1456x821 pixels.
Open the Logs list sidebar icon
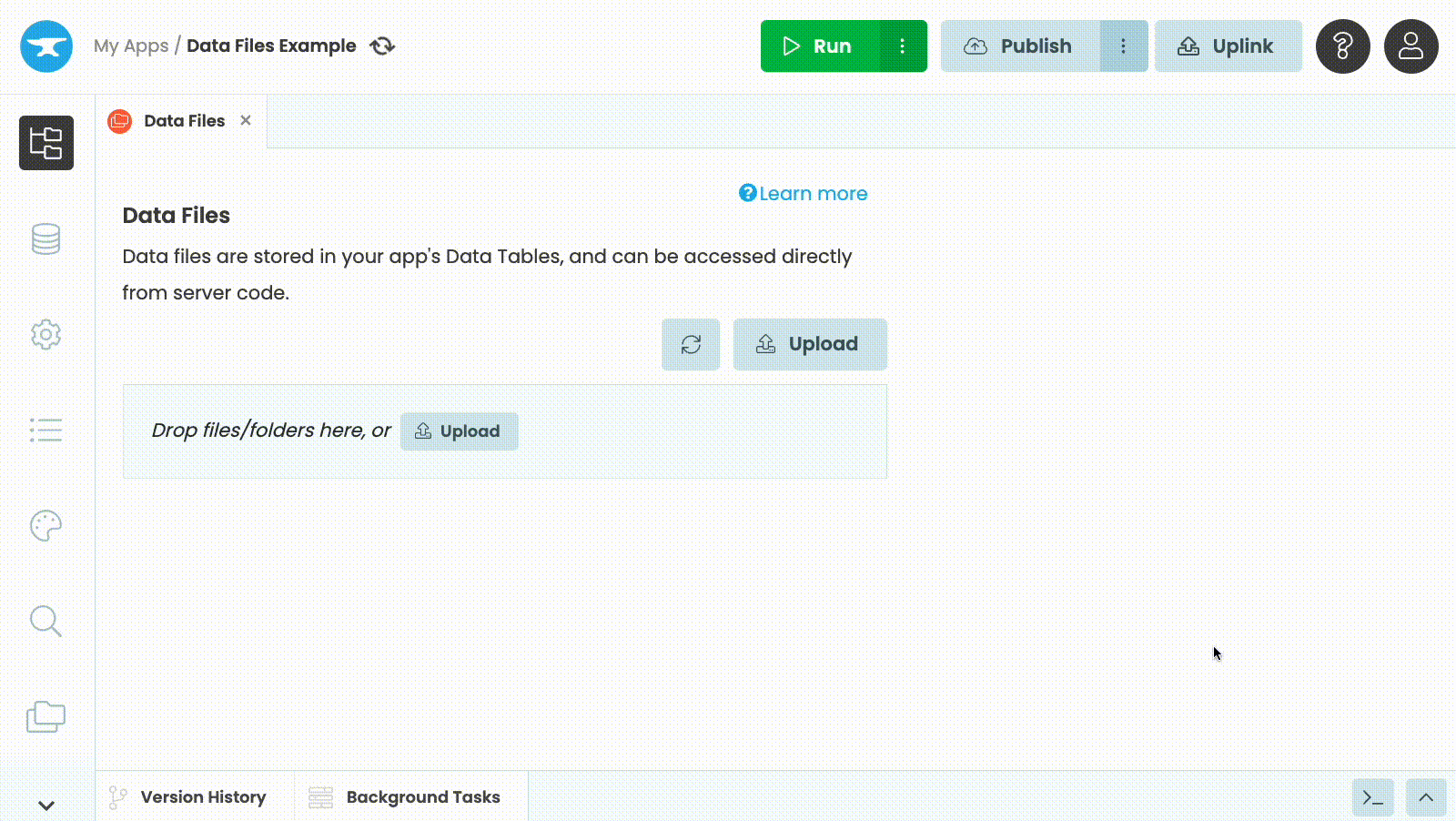pos(46,430)
